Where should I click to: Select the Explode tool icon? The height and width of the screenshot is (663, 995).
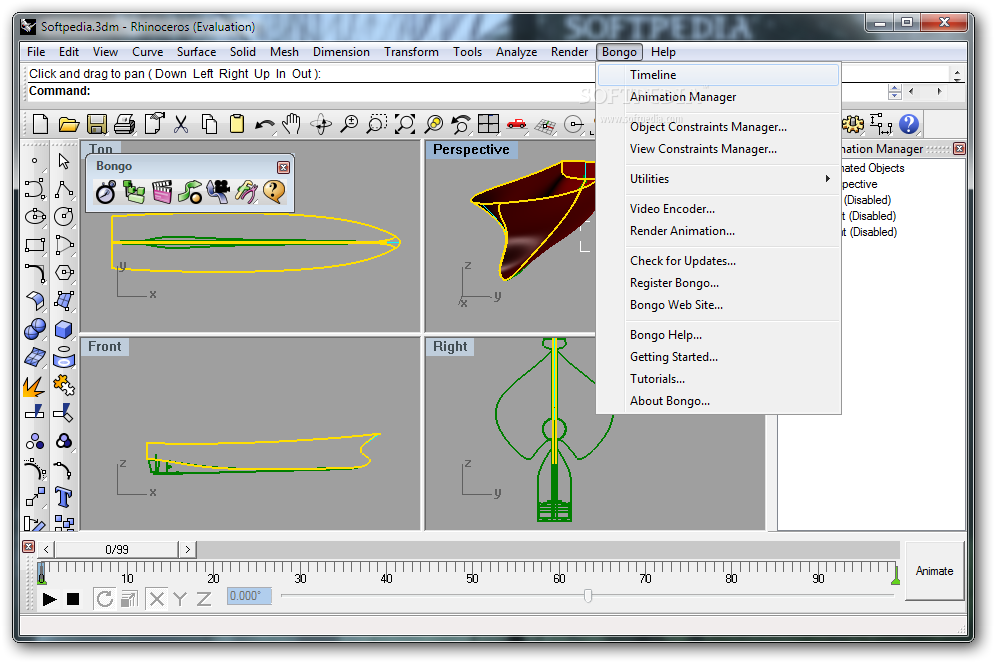[34, 386]
